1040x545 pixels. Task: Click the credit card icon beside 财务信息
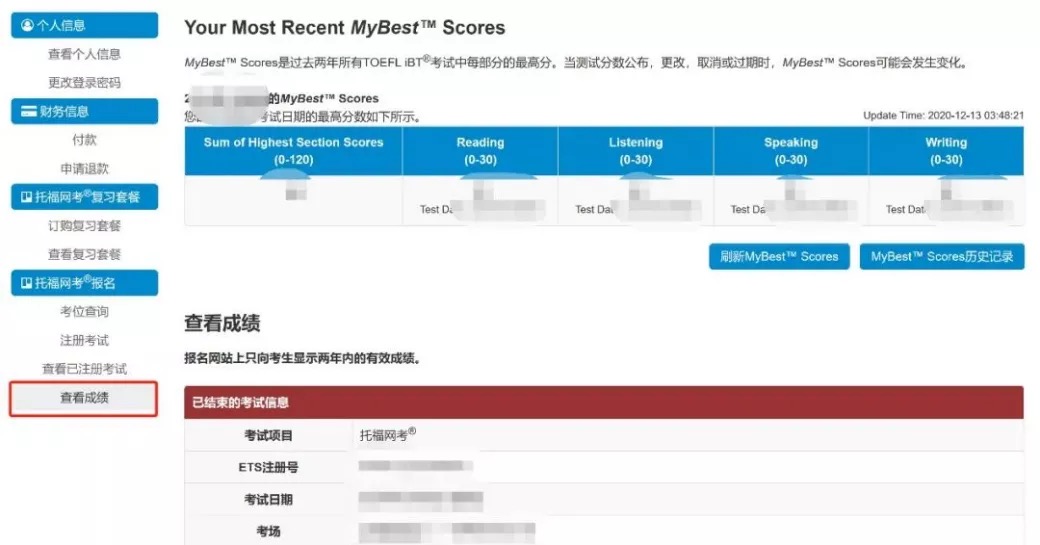pos(29,111)
